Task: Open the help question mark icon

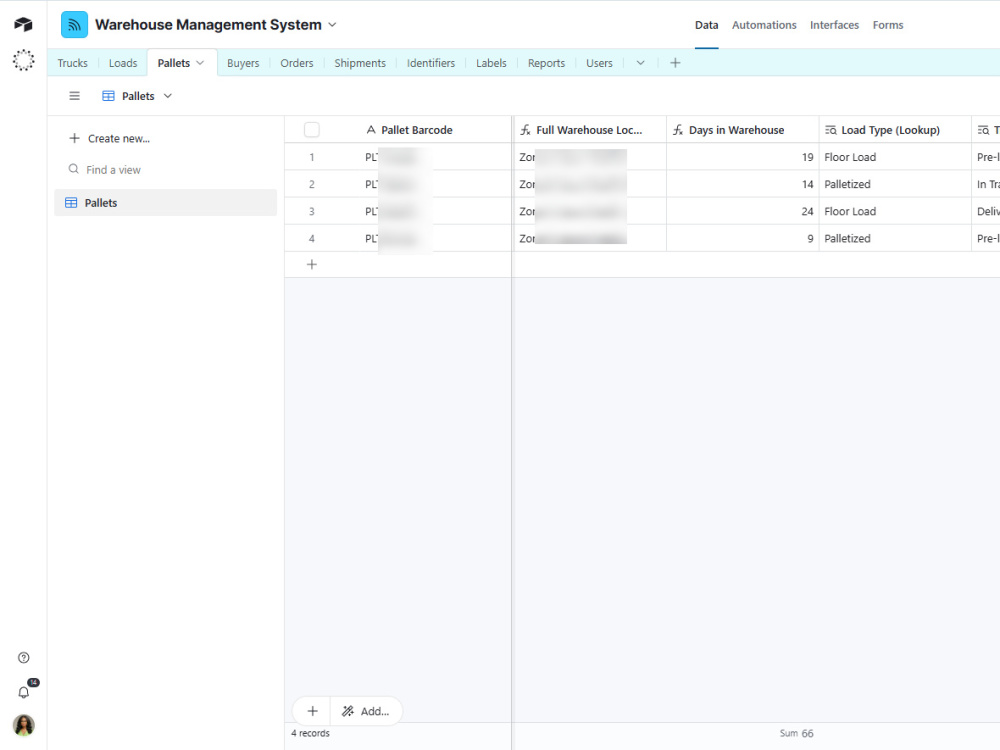Action: (x=24, y=658)
